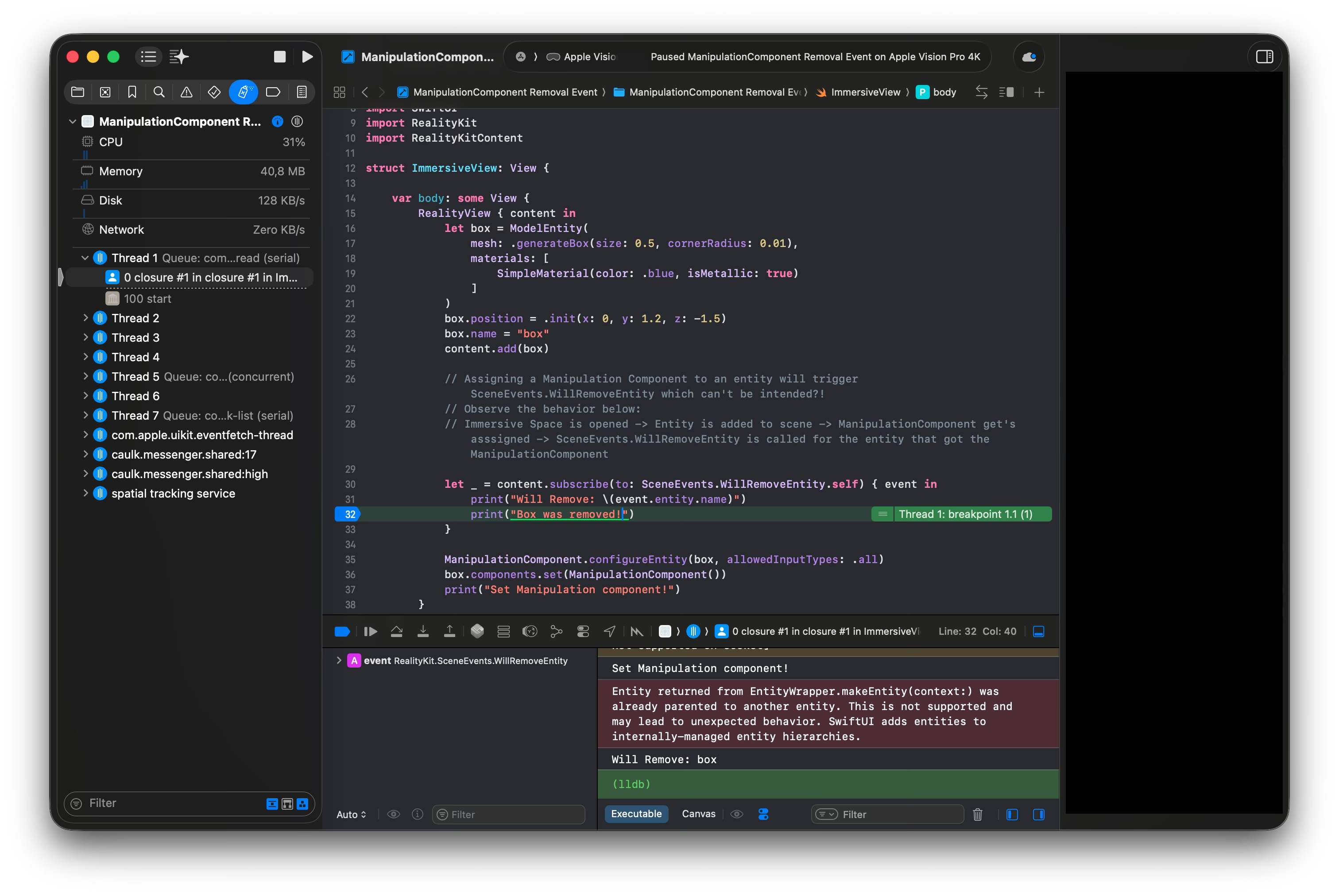Viewport: 1339px width, 896px height.
Task: Open Simulate Location arrow icon
Action: 610,631
